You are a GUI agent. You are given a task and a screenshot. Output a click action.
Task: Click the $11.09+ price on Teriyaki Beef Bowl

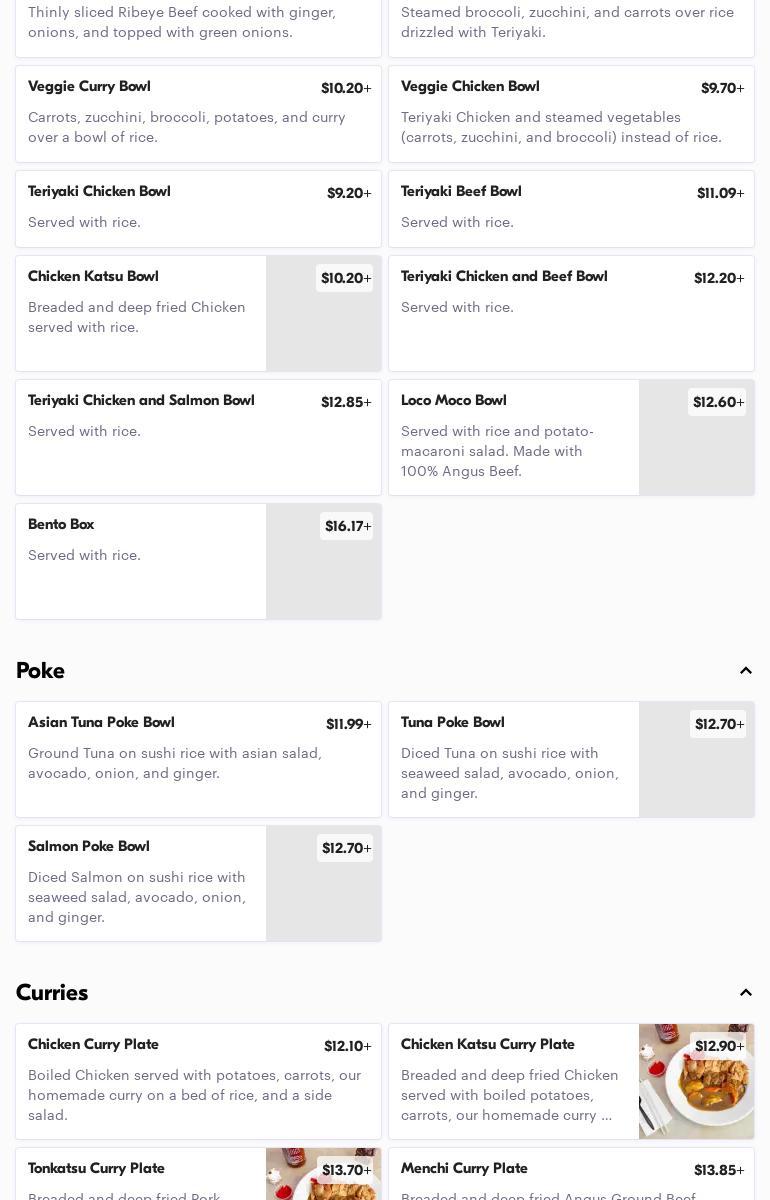click(x=720, y=193)
